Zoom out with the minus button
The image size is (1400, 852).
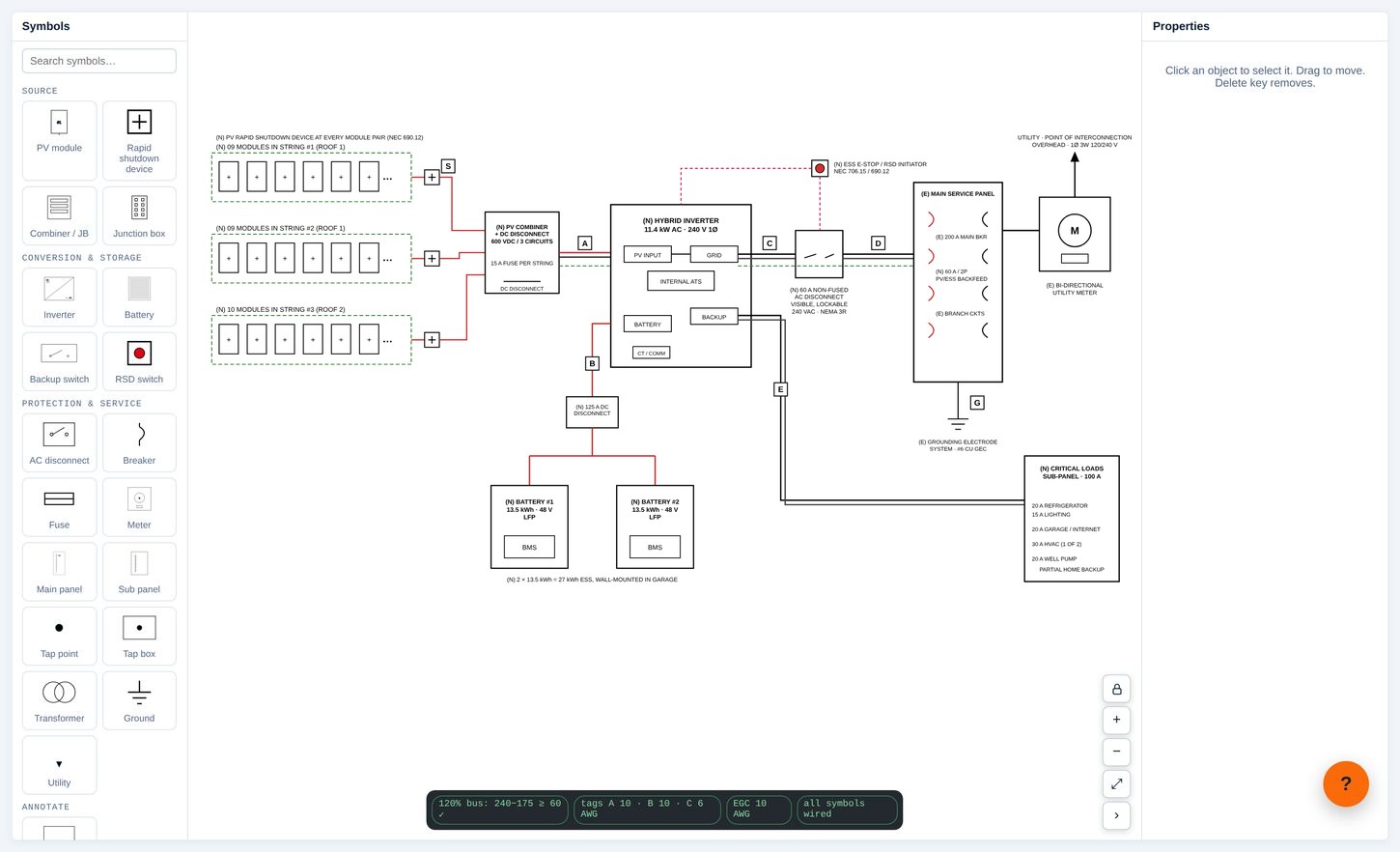1116,752
